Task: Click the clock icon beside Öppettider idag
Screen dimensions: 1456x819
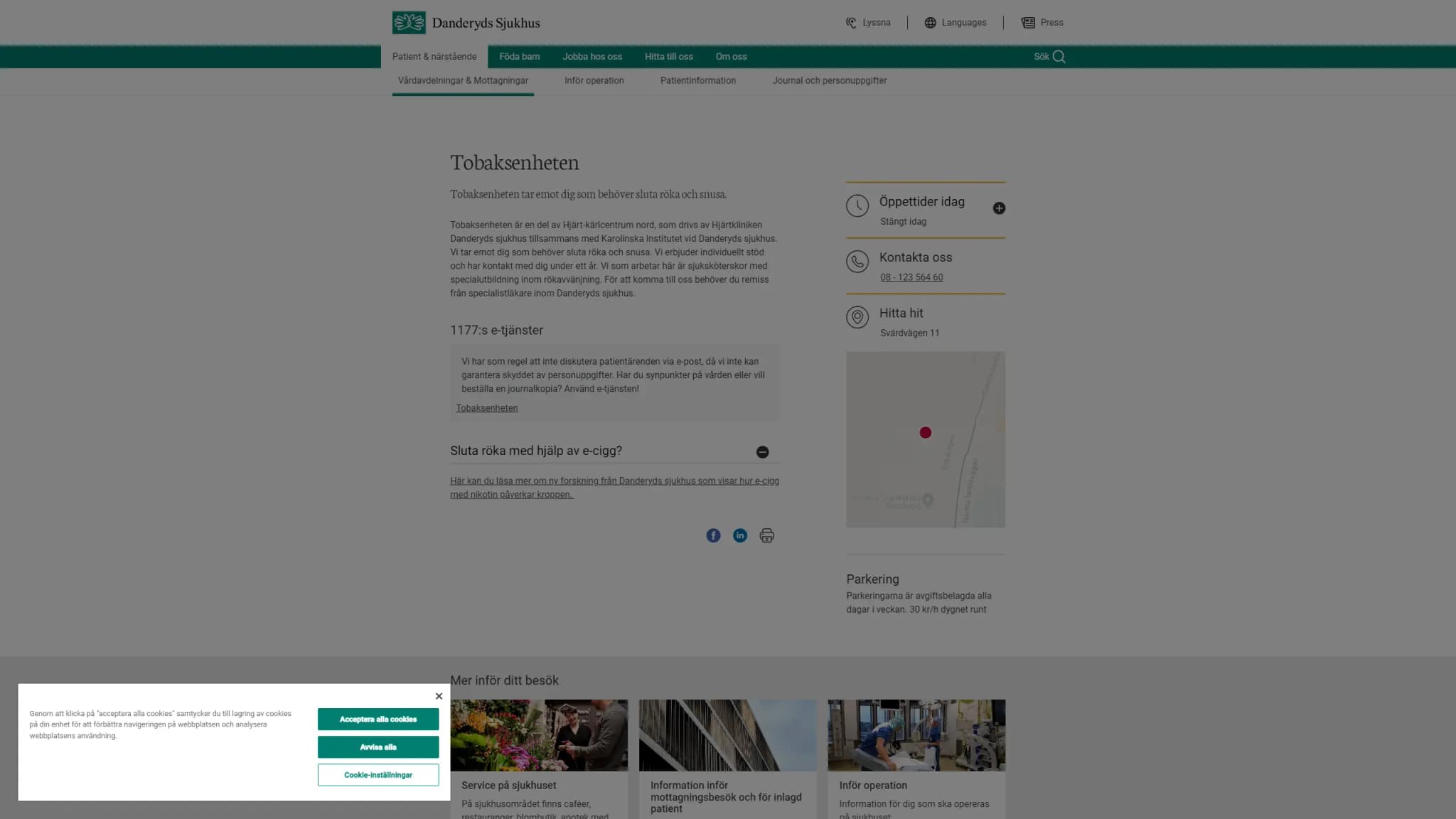Action: point(857,206)
